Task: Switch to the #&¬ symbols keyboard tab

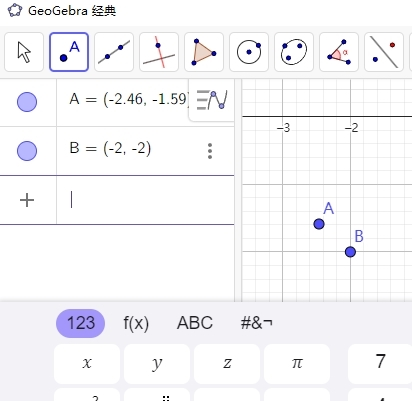Action: click(x=257, y=323)
